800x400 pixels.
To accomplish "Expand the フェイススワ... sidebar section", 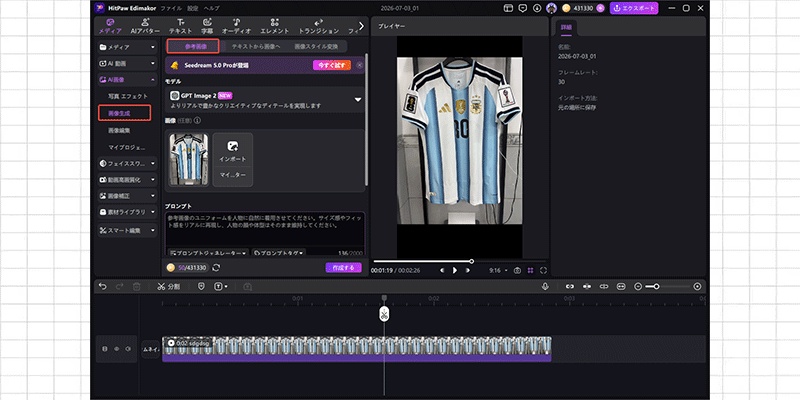I will (x=127, y=163).
